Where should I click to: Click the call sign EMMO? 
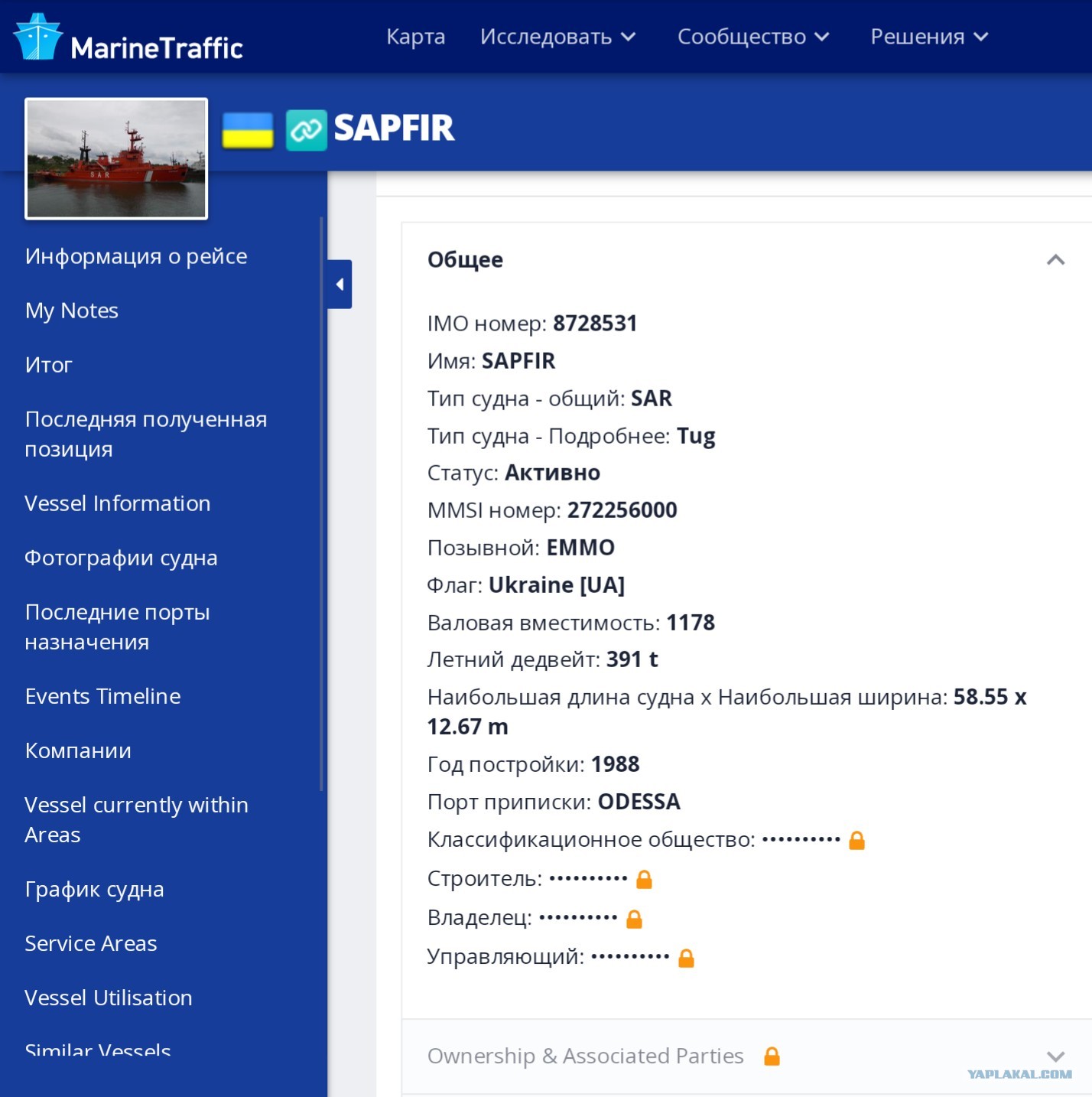[581, 548]
